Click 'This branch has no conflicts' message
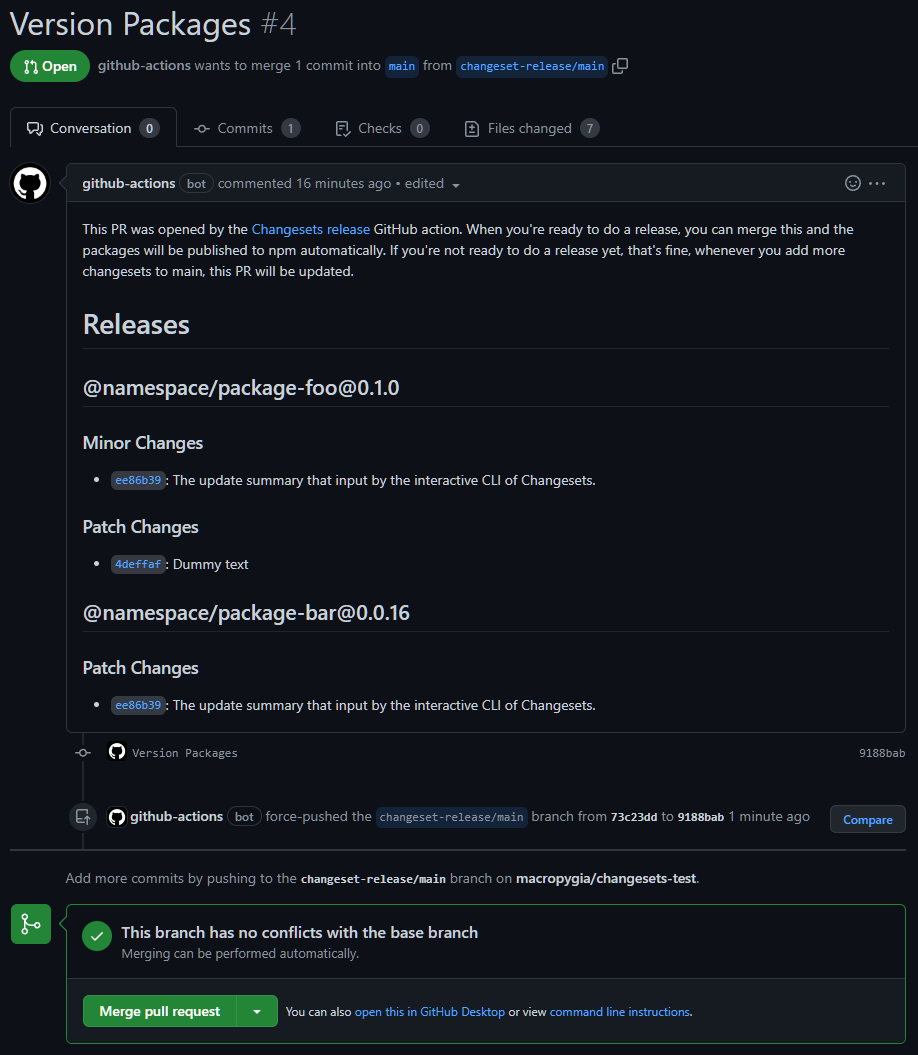This screenshot has width=918, height=1055. [x=299, y=933]
